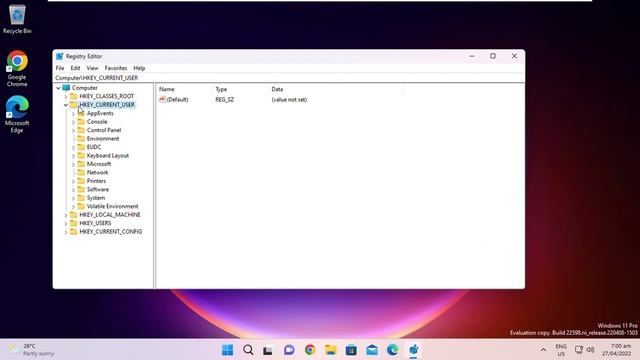Open Microsoft Store from the taskbar
Screen dimensions: 640x360
[351, 350]
